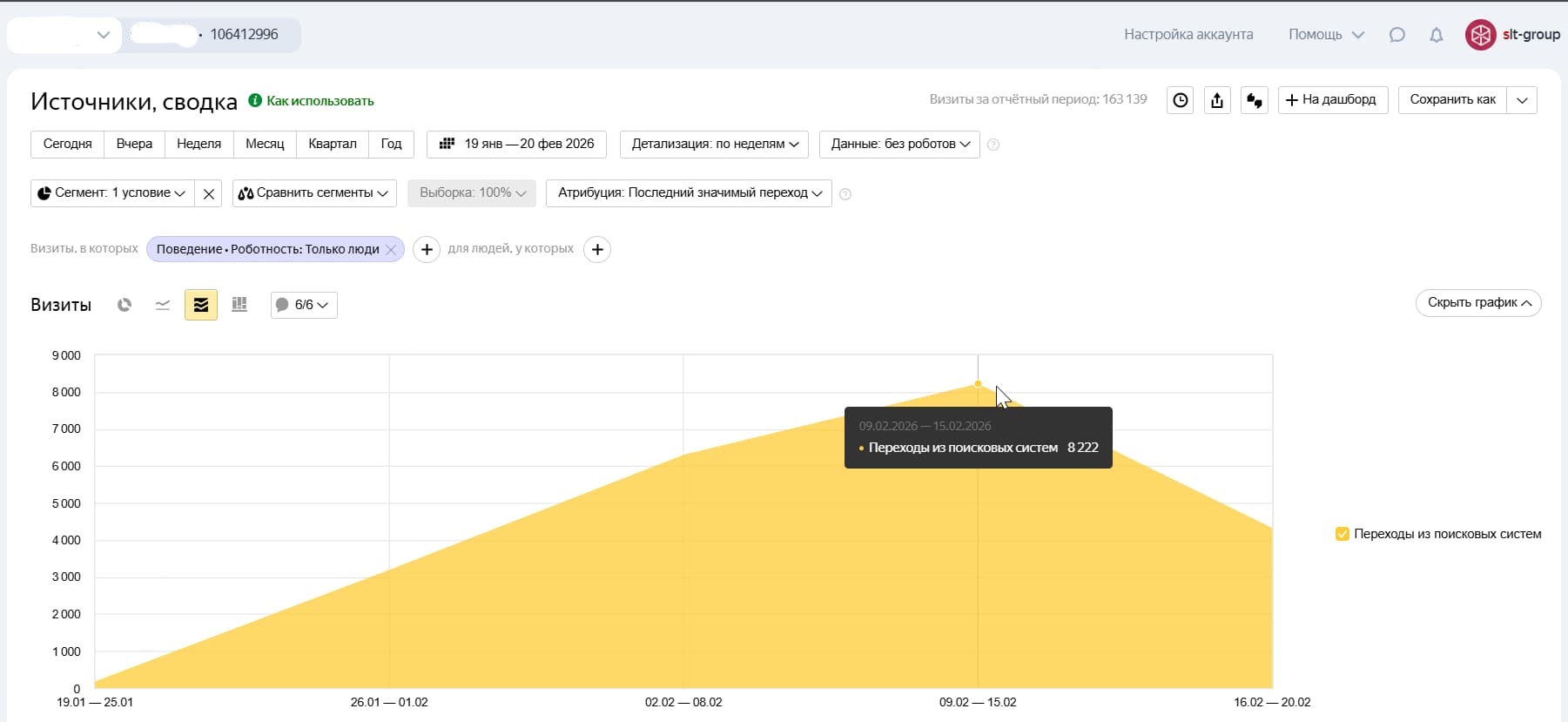Viewport: 1568px width, 722px height.
Task: Select the stacked area chart icon
Action: 201,305
